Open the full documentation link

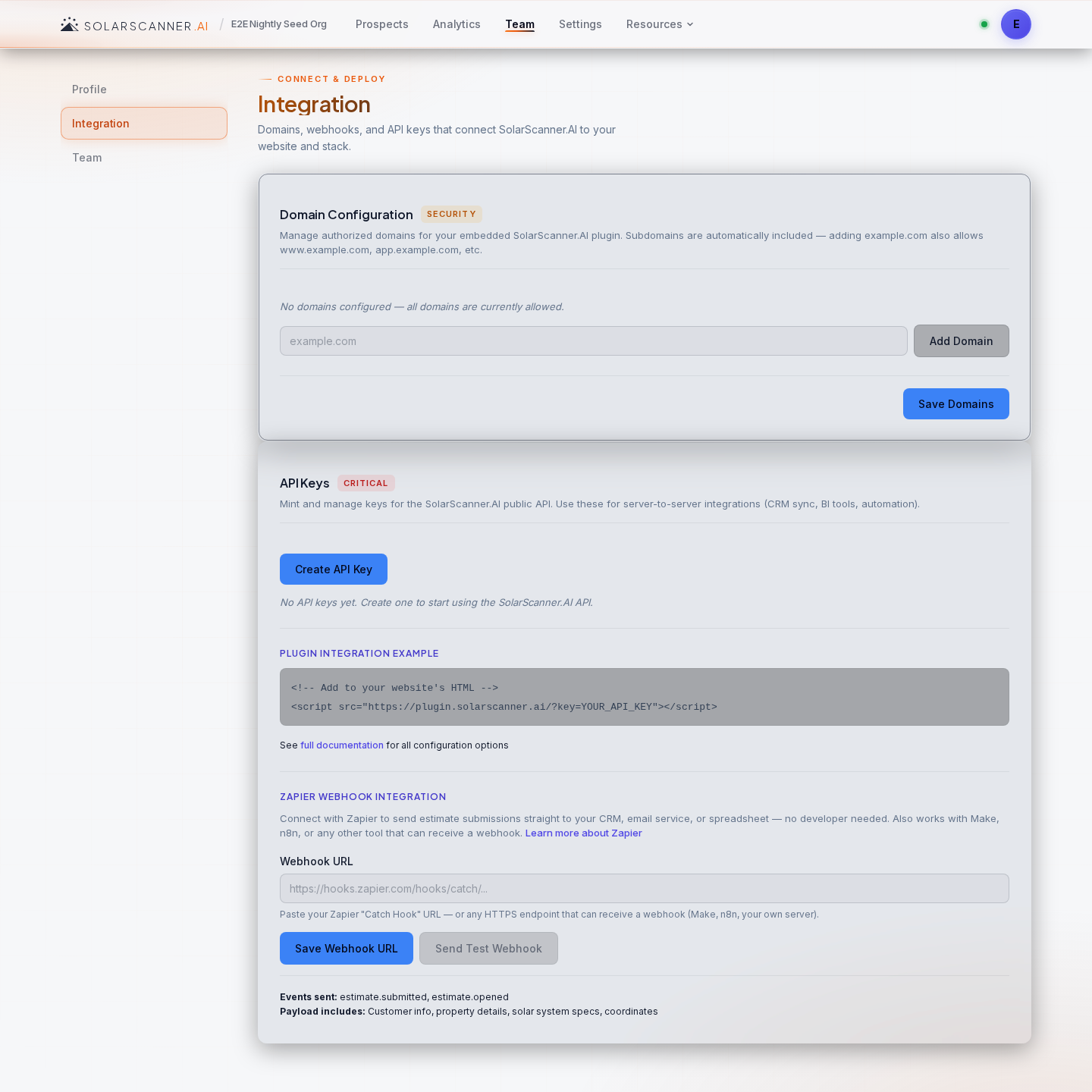(342, 745)
